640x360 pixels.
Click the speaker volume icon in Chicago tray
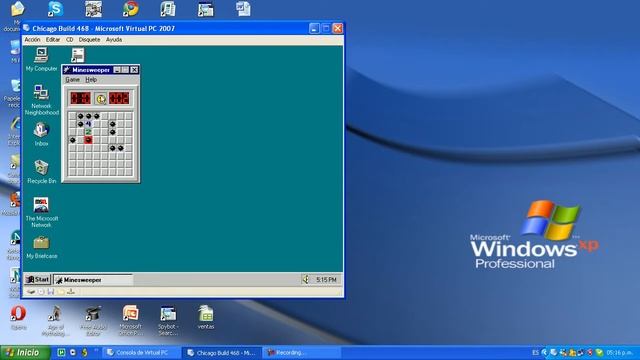[x=306, y=280]
